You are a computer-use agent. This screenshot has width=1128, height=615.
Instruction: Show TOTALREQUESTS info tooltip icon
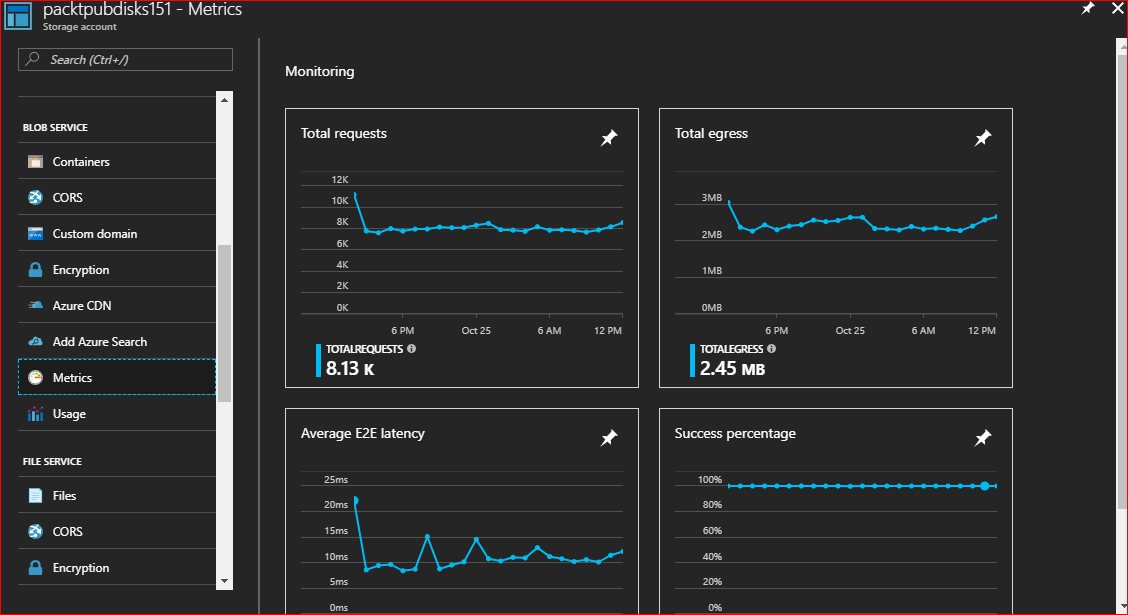tap(411, 348)
